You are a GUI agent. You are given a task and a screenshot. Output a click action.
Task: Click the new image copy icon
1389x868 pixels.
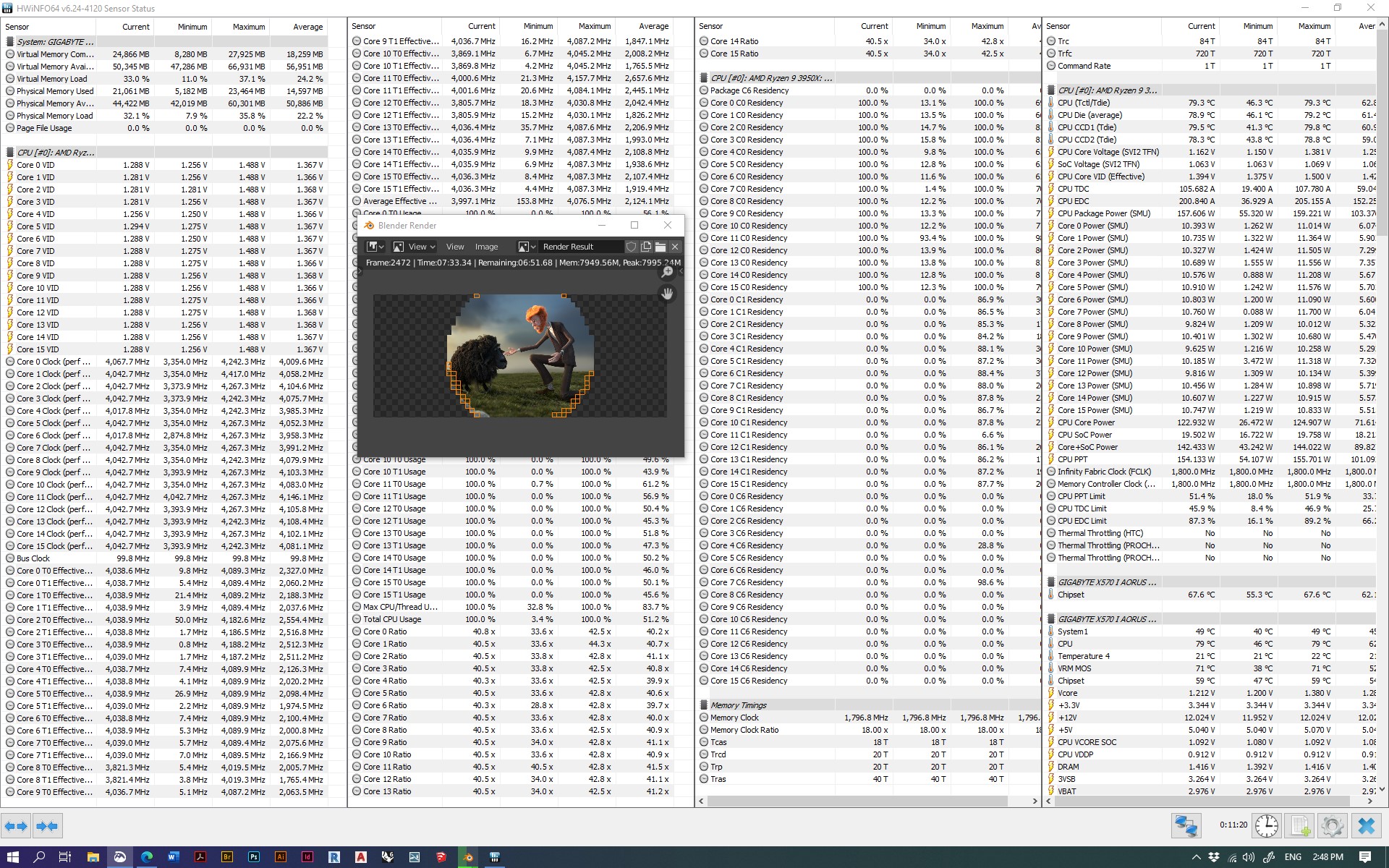646,247
